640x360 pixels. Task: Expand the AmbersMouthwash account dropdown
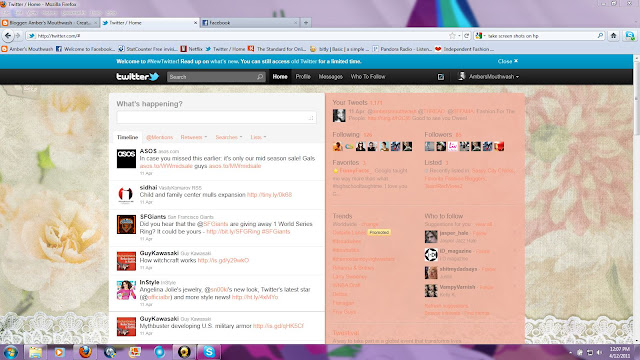[x=489, y=77]
